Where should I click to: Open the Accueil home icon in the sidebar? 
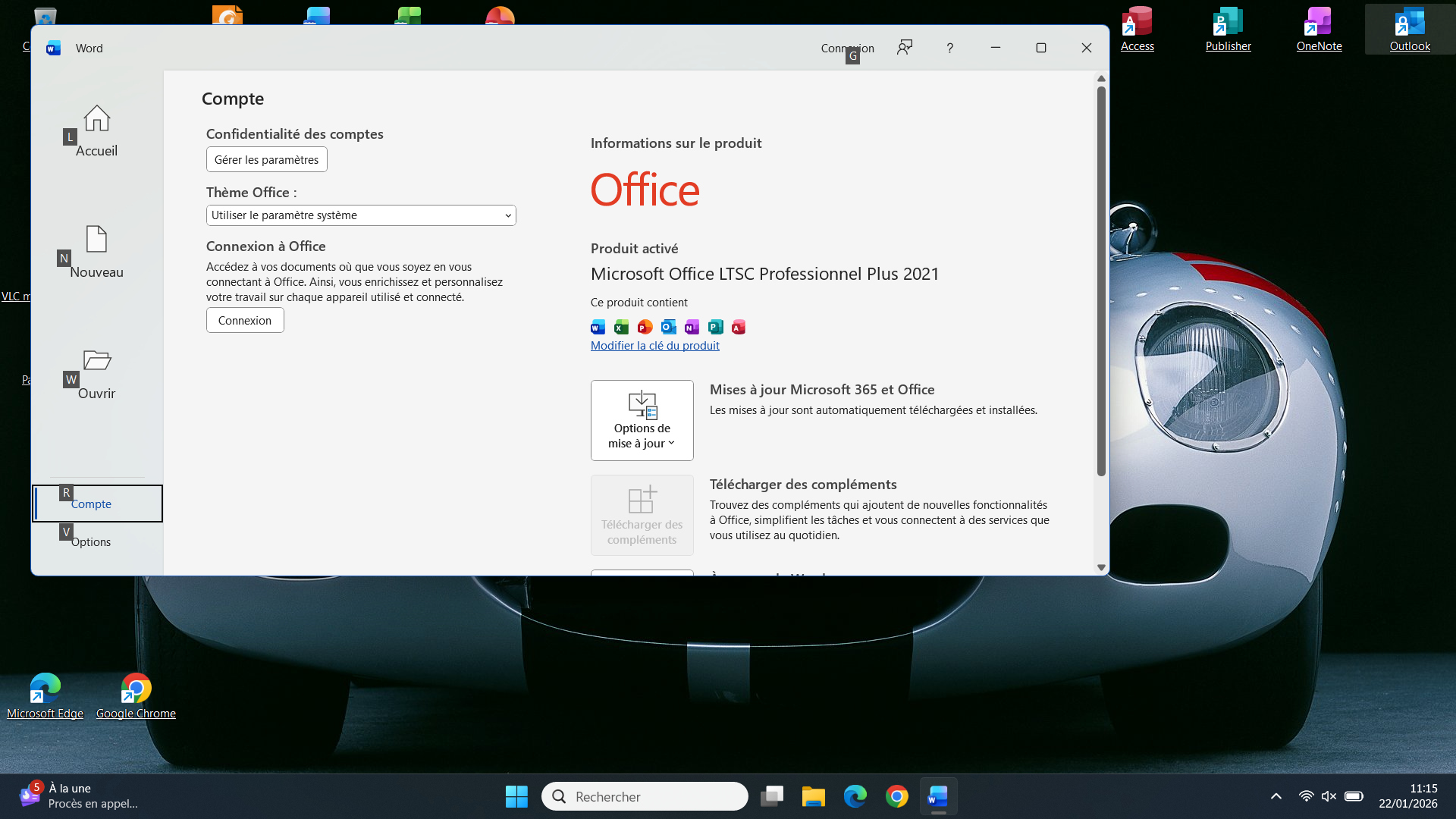pos(97,118)
